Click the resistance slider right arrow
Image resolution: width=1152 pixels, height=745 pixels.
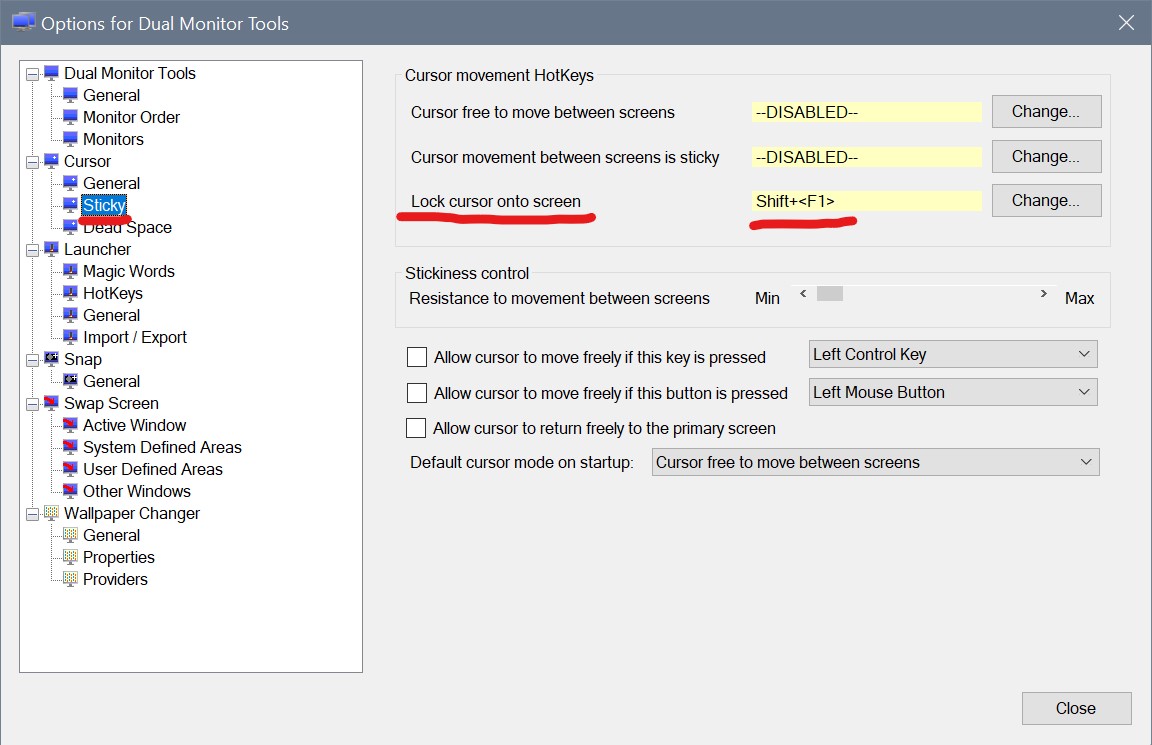[1043, 294]
